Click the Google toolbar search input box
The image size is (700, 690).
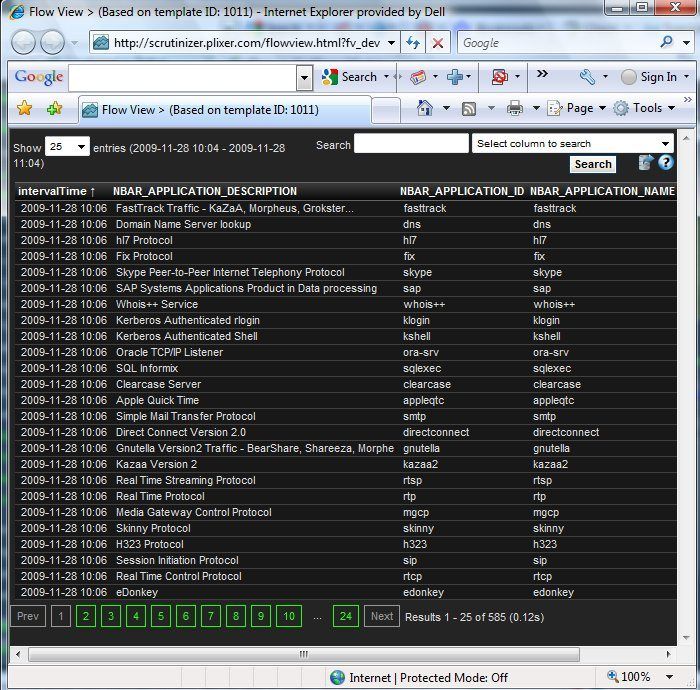pyautogui.click(x=183, y=77)
